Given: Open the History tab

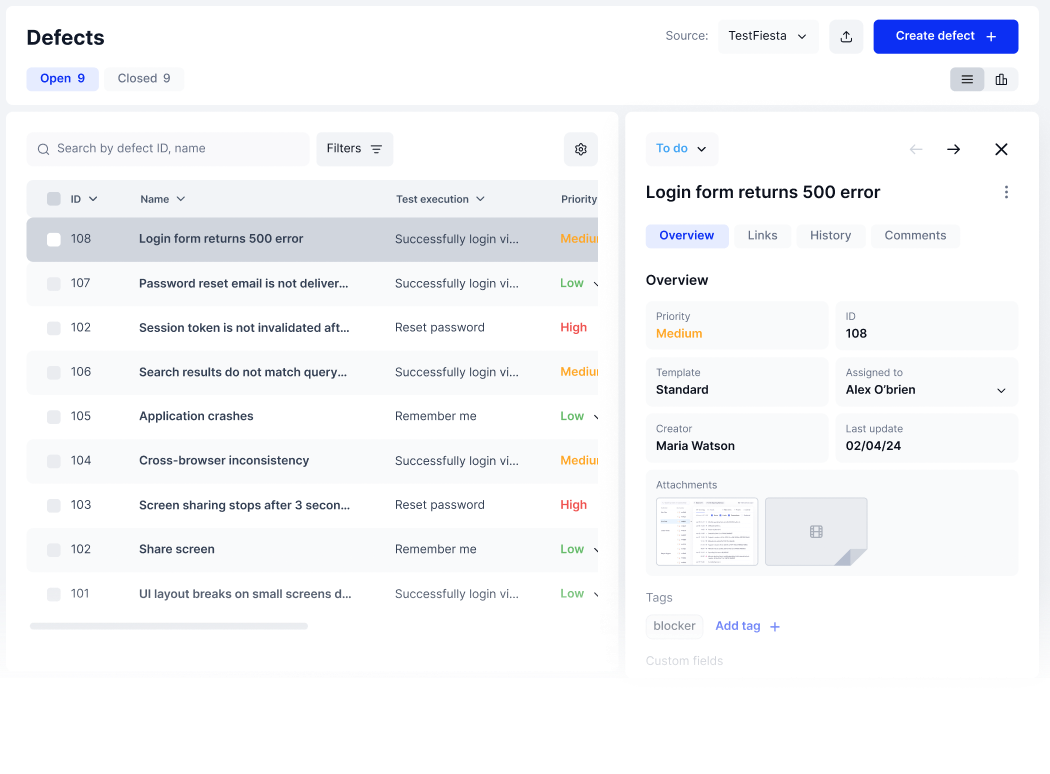Looking at the screenshot, I should point(830,236).
